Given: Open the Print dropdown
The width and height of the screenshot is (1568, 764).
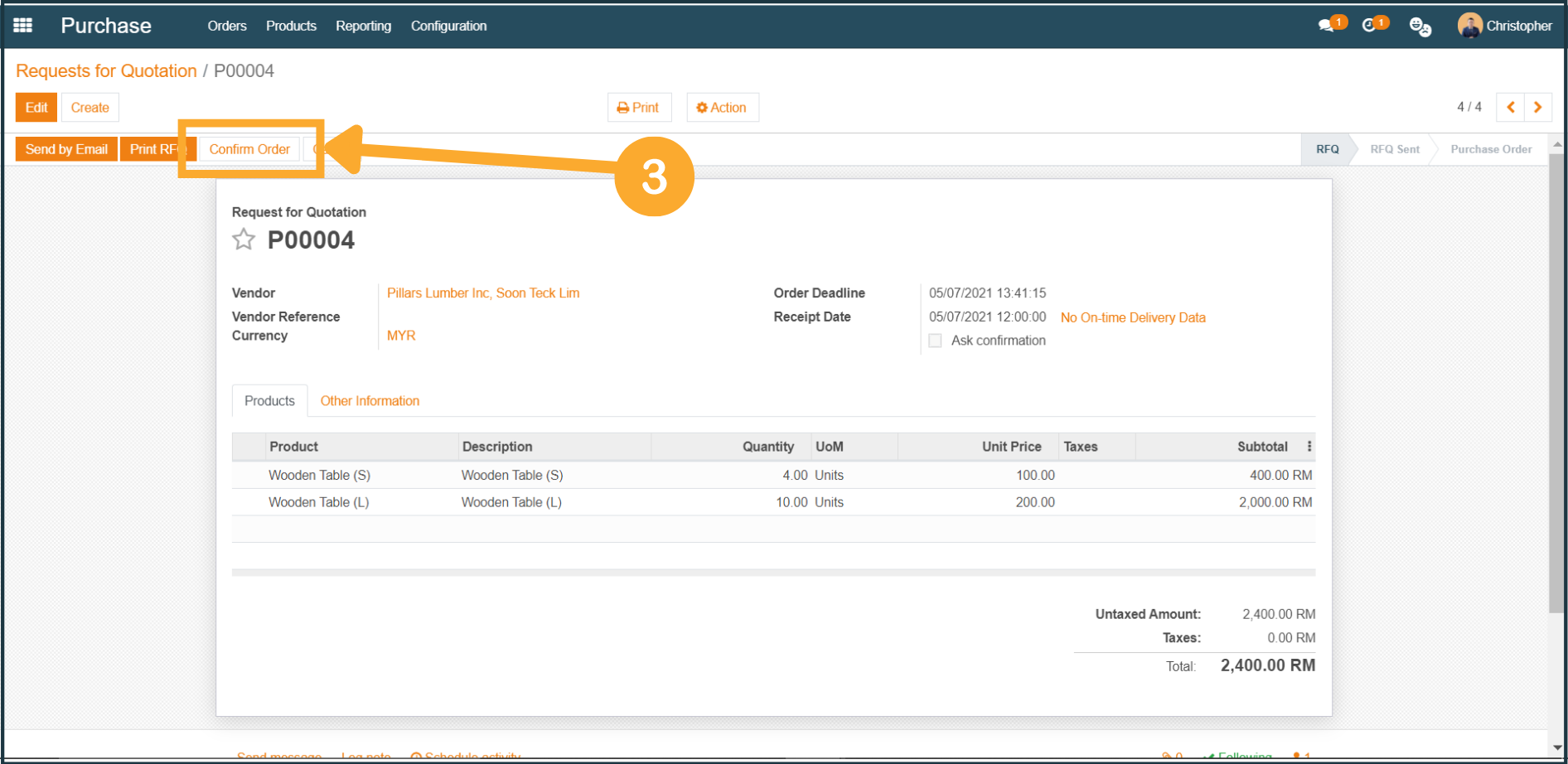Looking at the screenshot, I should click(x=639, y=108).
